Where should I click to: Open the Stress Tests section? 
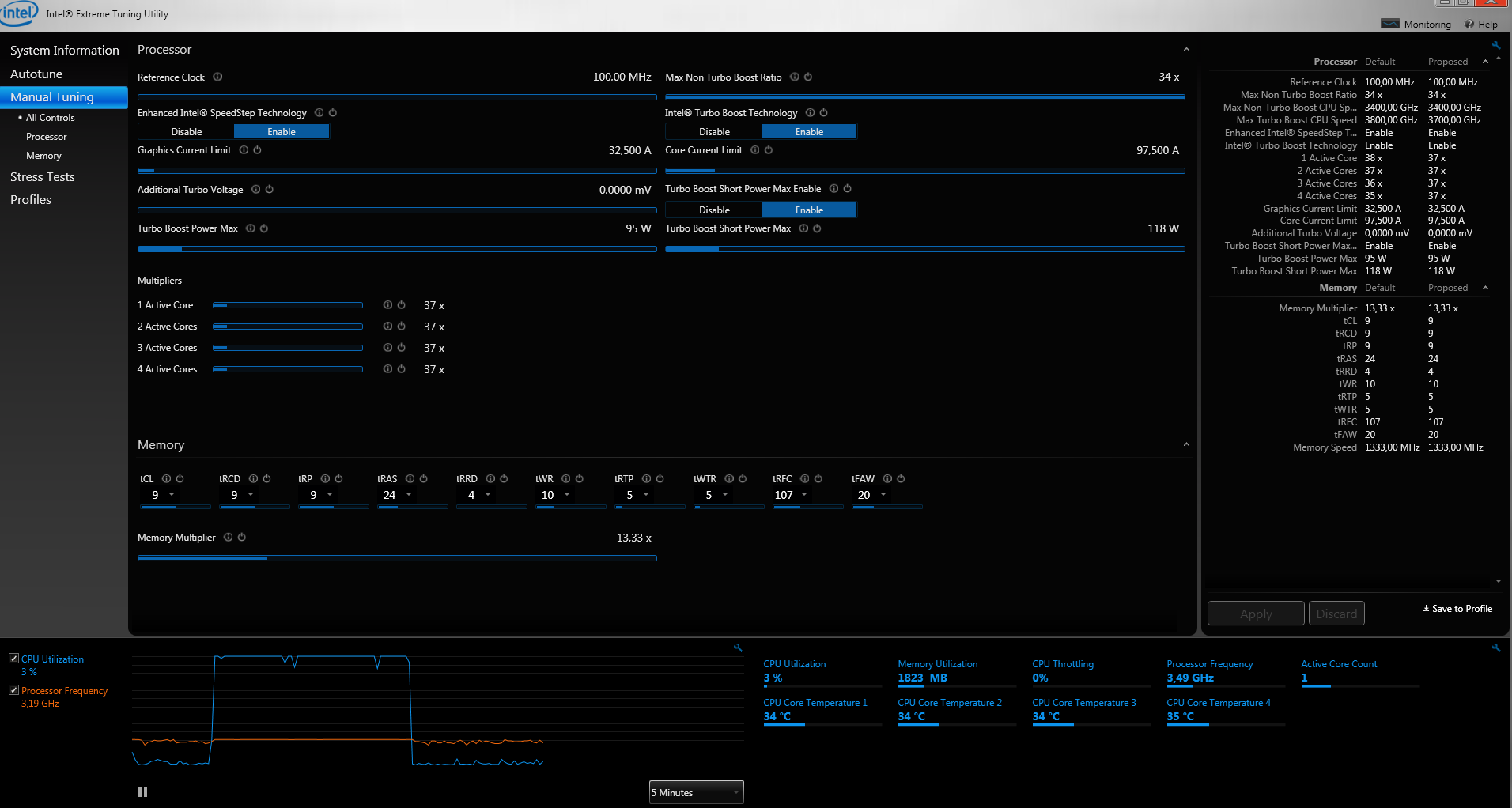(x=43, y=177)
